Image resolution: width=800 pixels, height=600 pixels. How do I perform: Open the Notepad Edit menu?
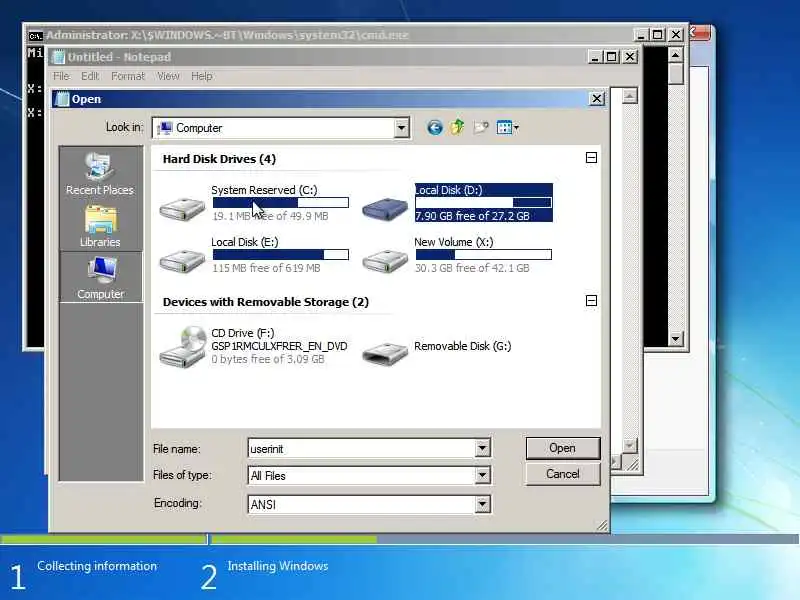coord(90,76)
